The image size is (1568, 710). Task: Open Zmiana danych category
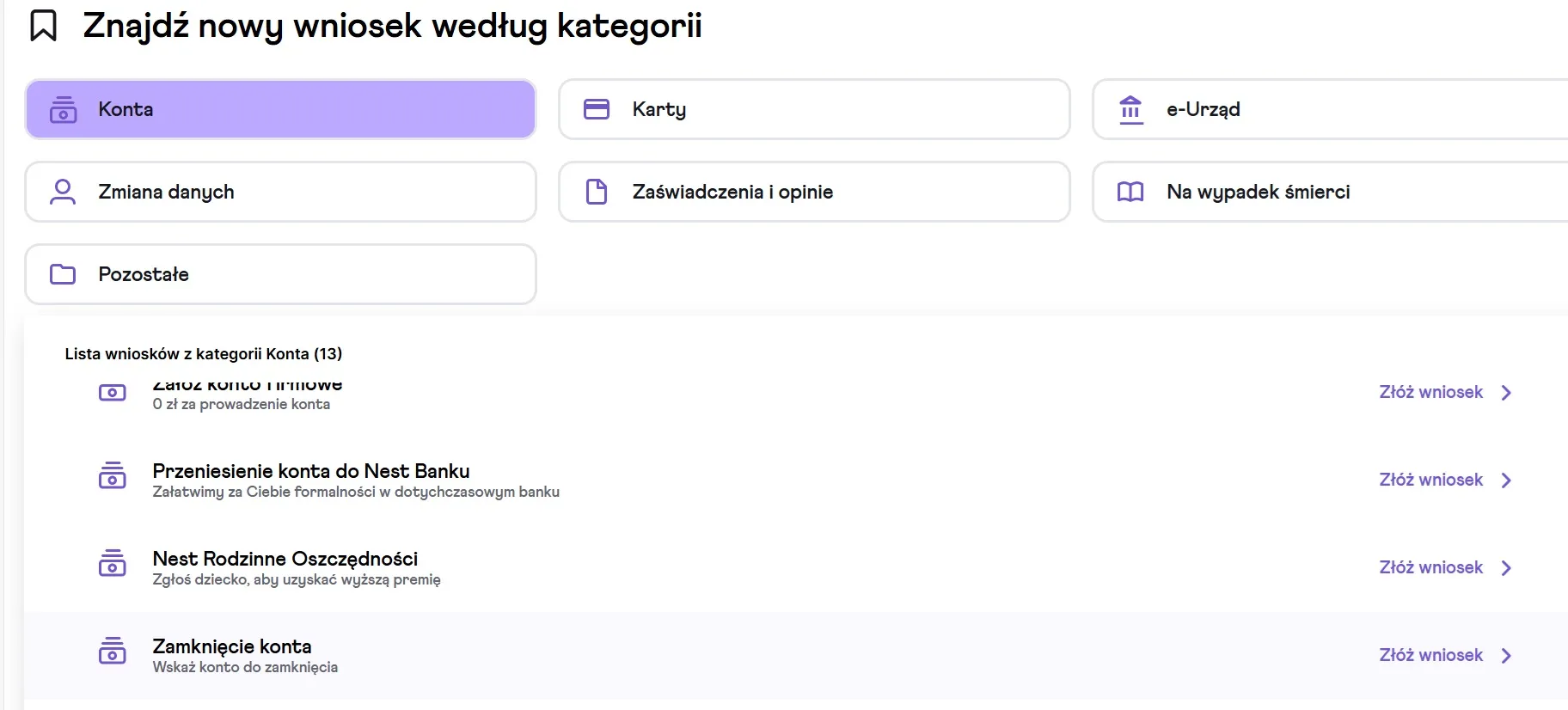pyautogui.click(x=280, y=192)
